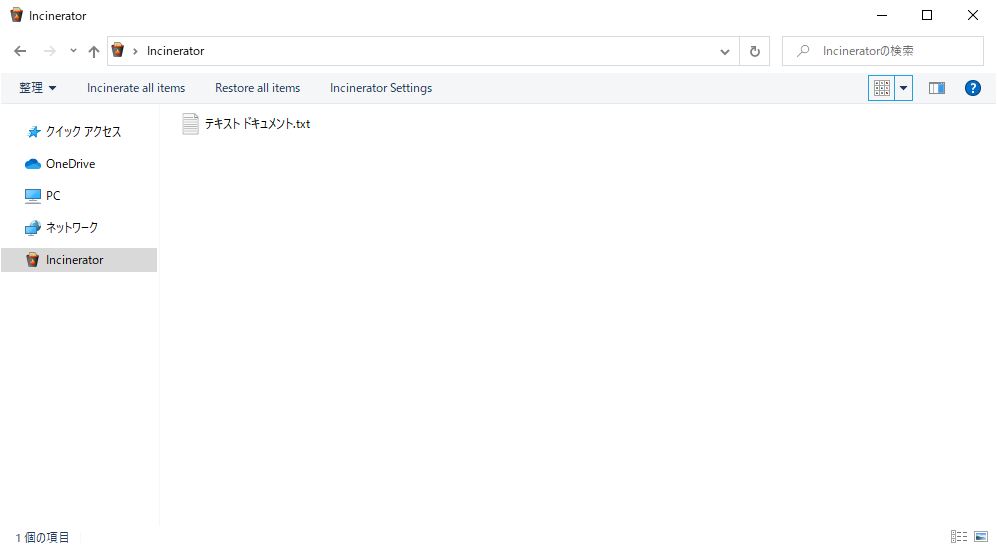997x550 pixels.
Task: Select OneDrive in navigation pane
Action: point(71,164)
